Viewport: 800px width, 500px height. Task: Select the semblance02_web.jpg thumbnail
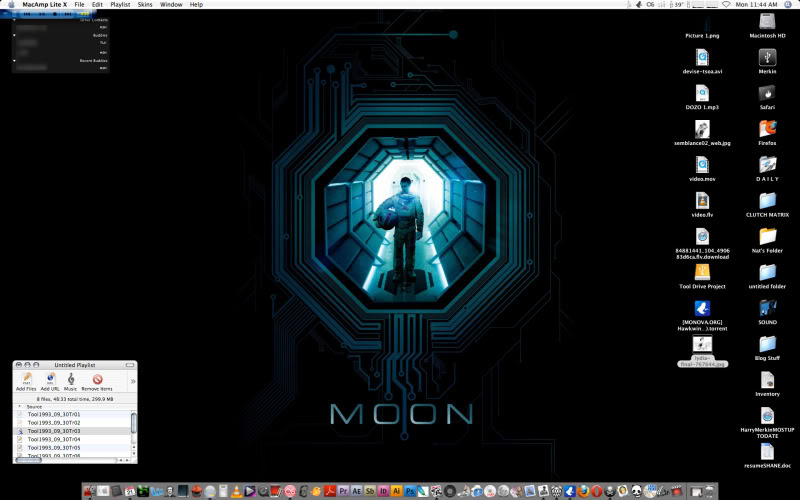[x=702, y=129]
